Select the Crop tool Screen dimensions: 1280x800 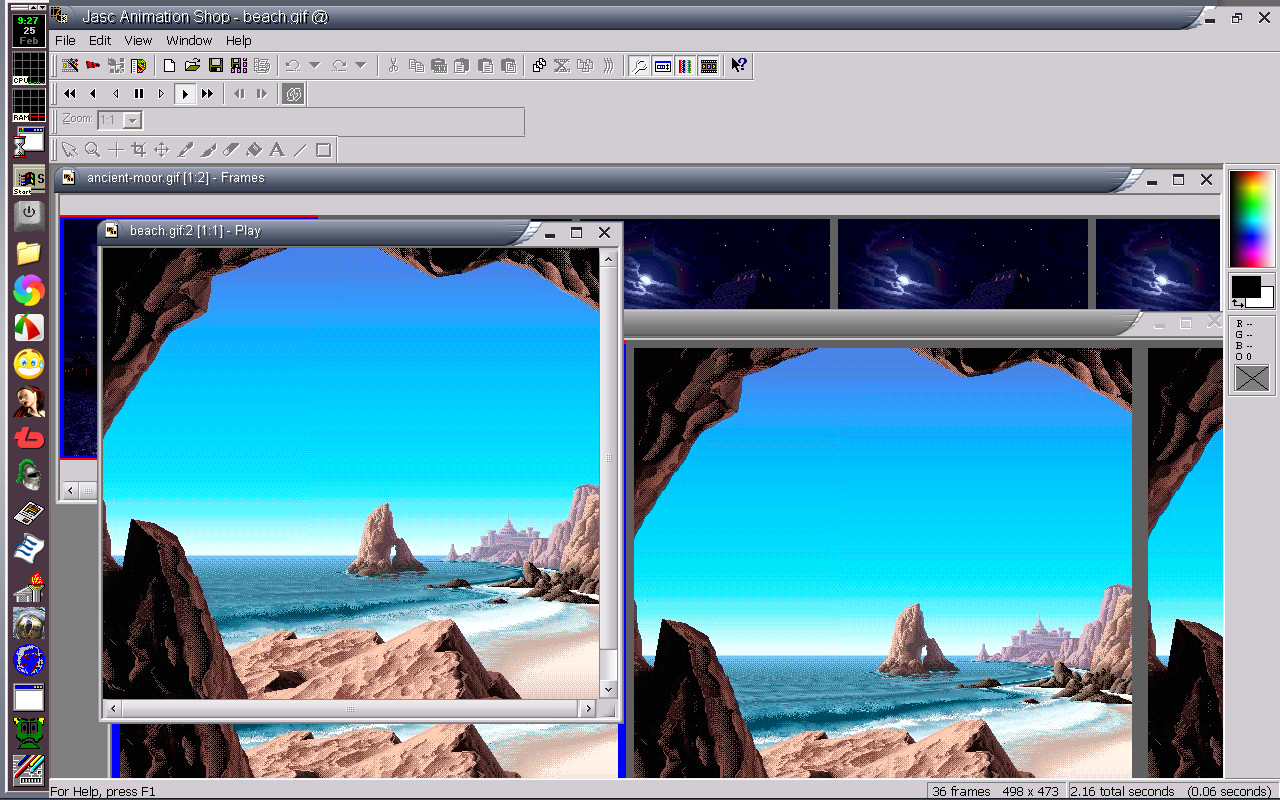140,149
